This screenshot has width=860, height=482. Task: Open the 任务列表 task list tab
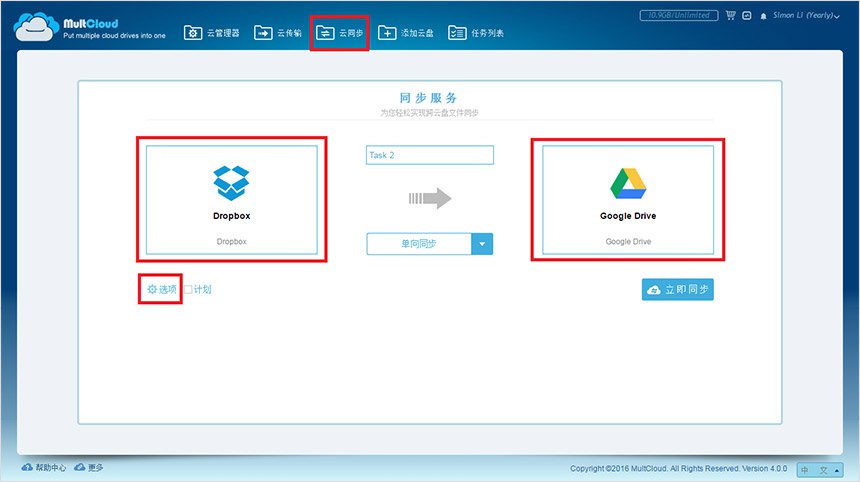476,33
